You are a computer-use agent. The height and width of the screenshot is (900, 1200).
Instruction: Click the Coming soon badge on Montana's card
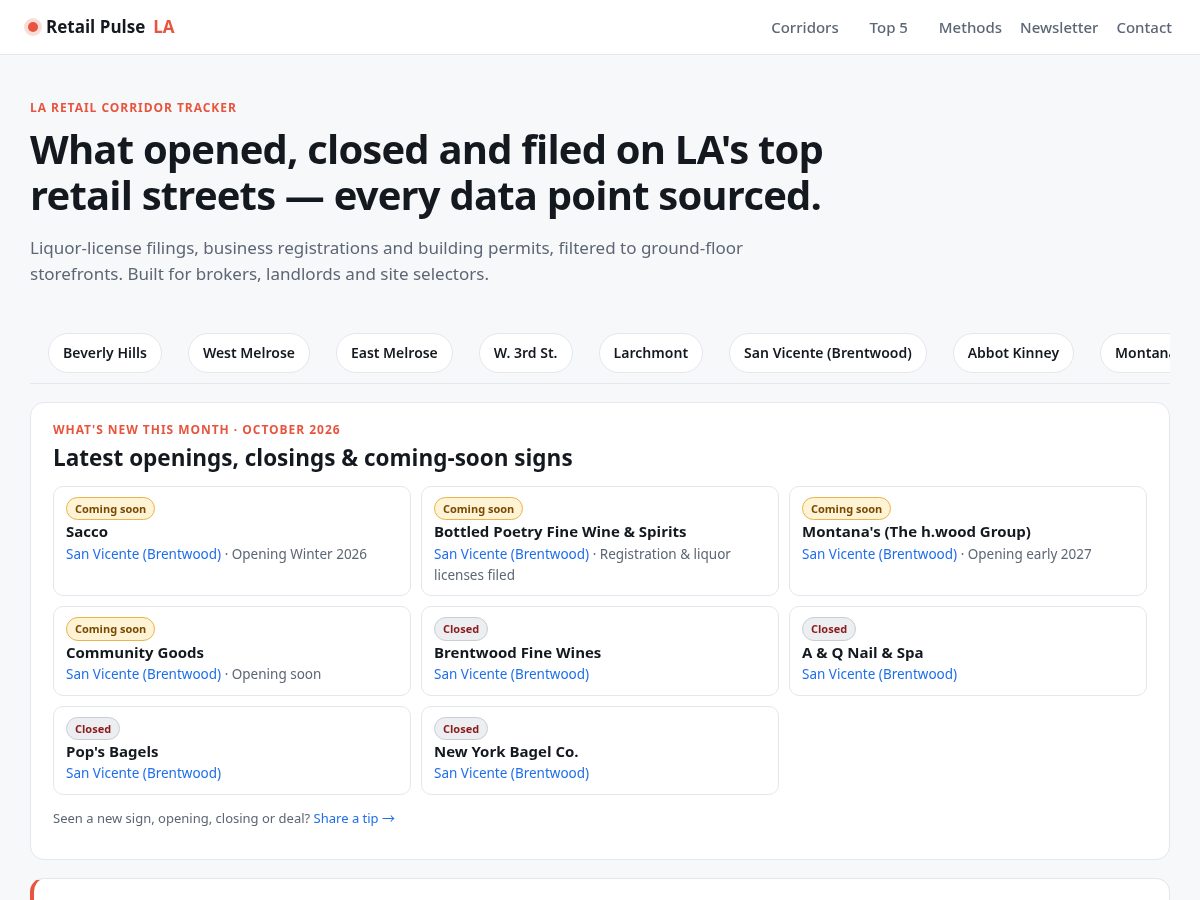point(846,509)
